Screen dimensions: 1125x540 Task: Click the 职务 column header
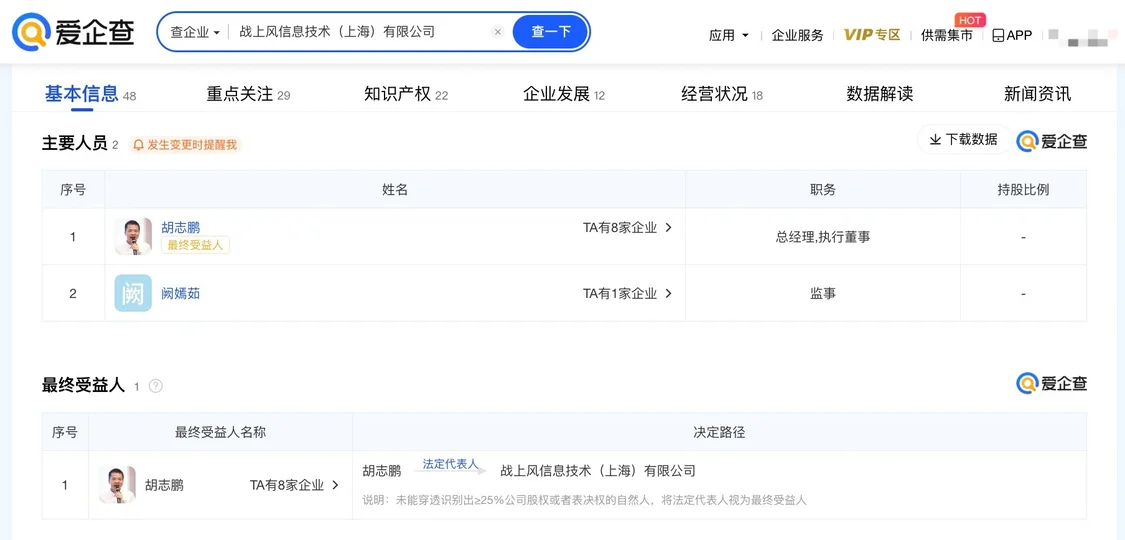pos(822,189)
